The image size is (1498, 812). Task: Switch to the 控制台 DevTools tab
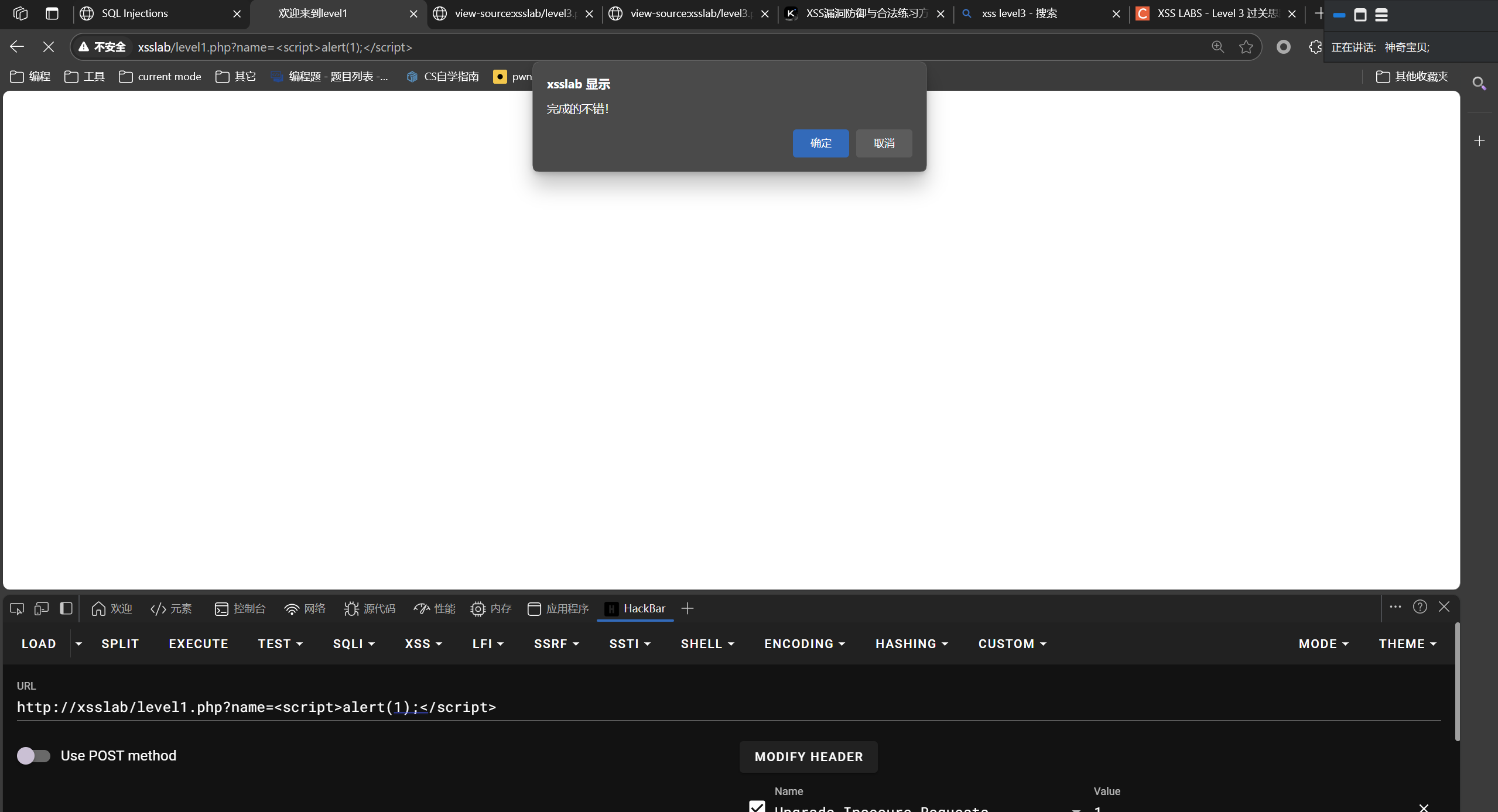240,609
